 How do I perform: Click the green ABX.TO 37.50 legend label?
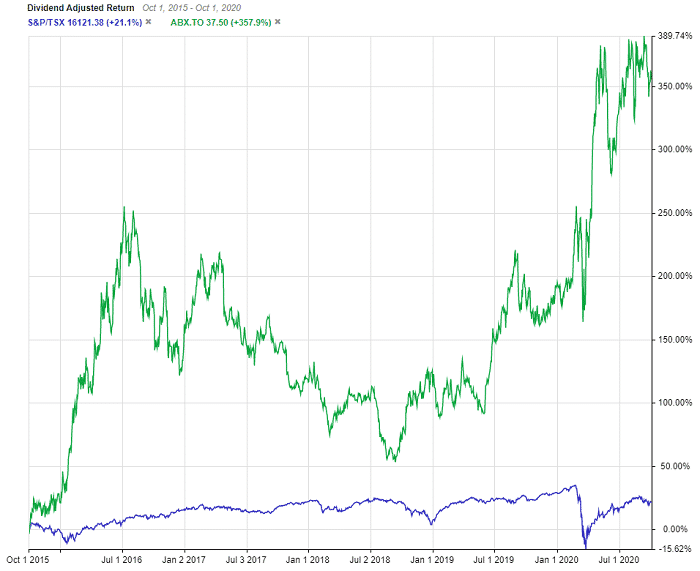[214, 21]
